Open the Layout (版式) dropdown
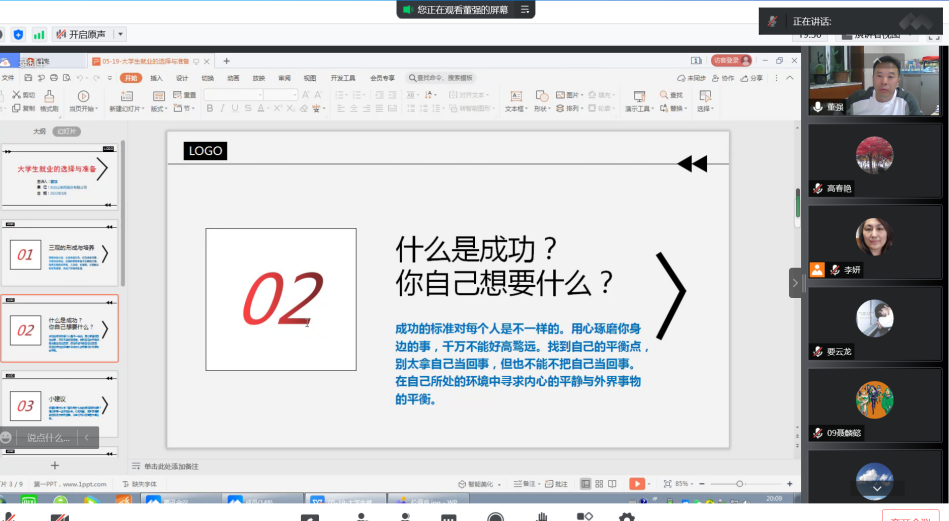Image resolution: width=949 pixels, height=521 pixels. tap(159, 108)
